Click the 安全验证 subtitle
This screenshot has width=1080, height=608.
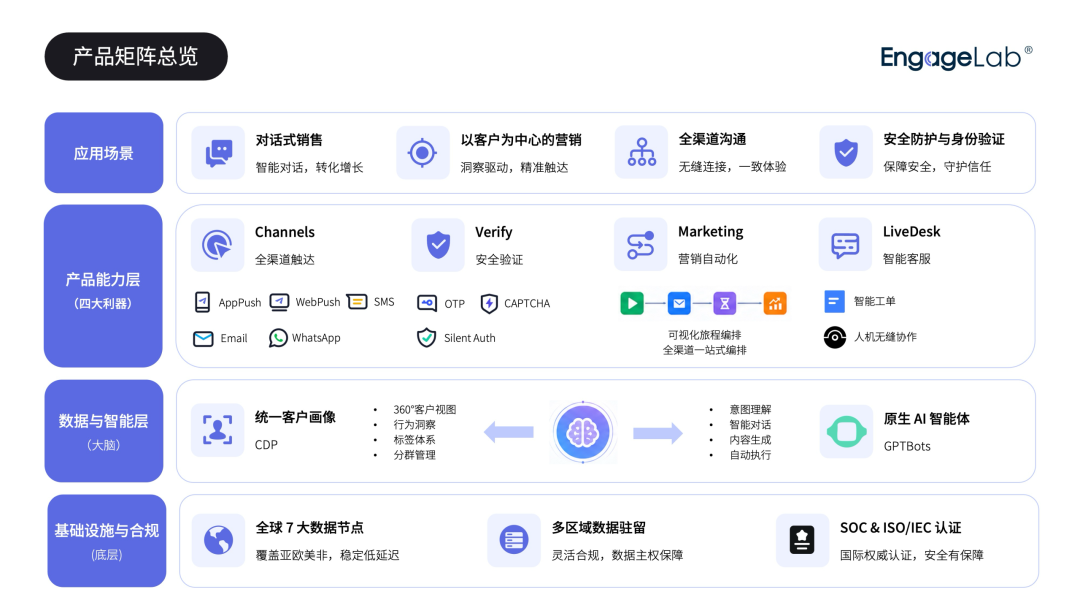(x=499, y=260)
